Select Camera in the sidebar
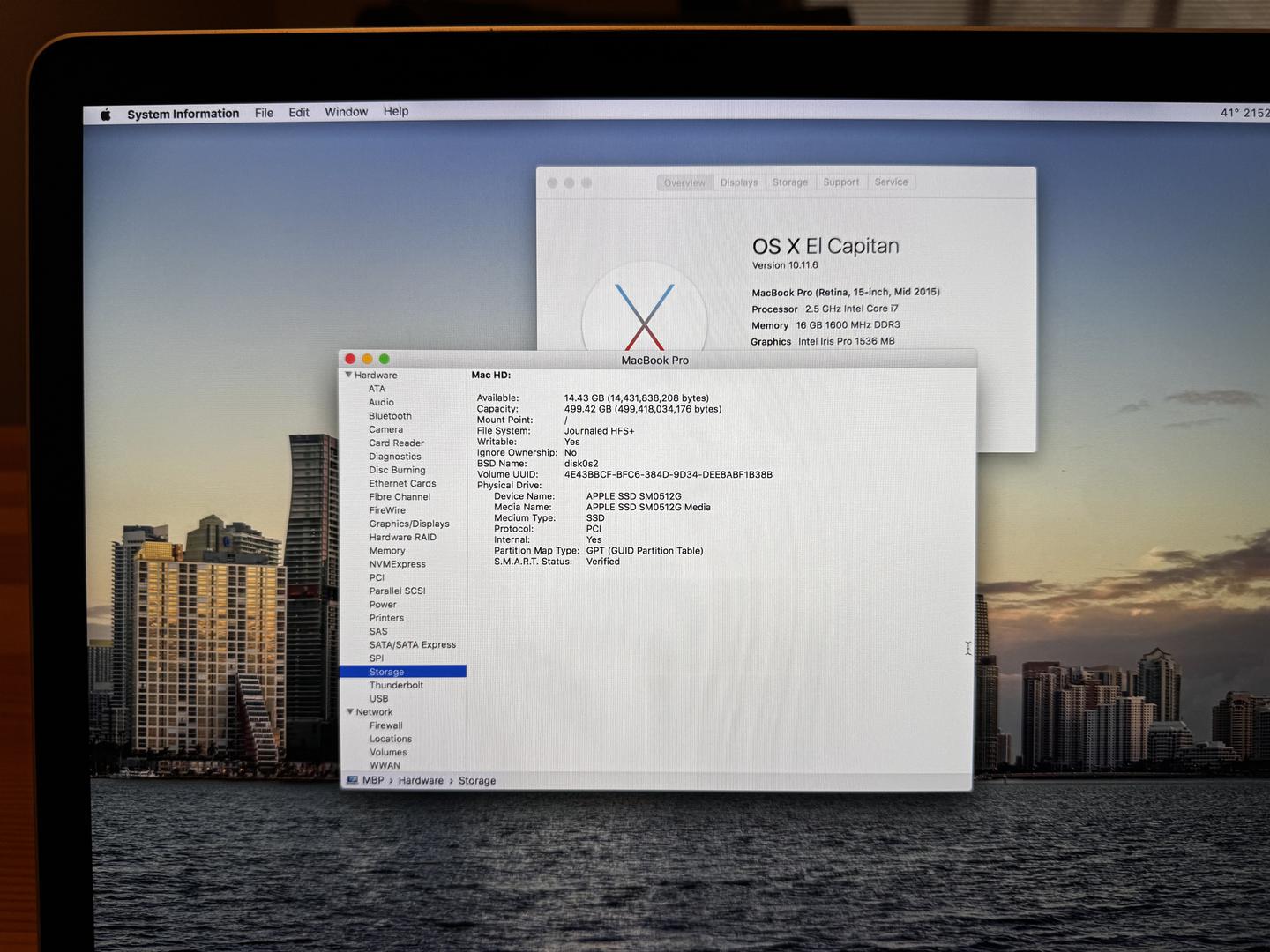The width and height of the screenshot is (1270, 952). click(x=385, y=429)
